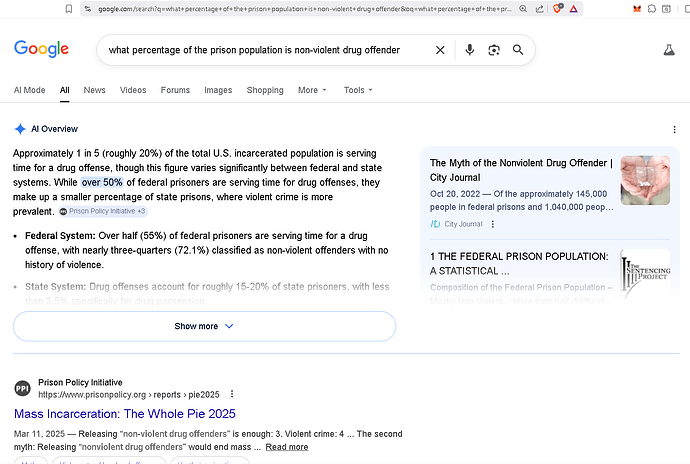Image resolution: width=690 pixels, height=464 pixels.
Task: Click the Google logo
Action: 41,49
